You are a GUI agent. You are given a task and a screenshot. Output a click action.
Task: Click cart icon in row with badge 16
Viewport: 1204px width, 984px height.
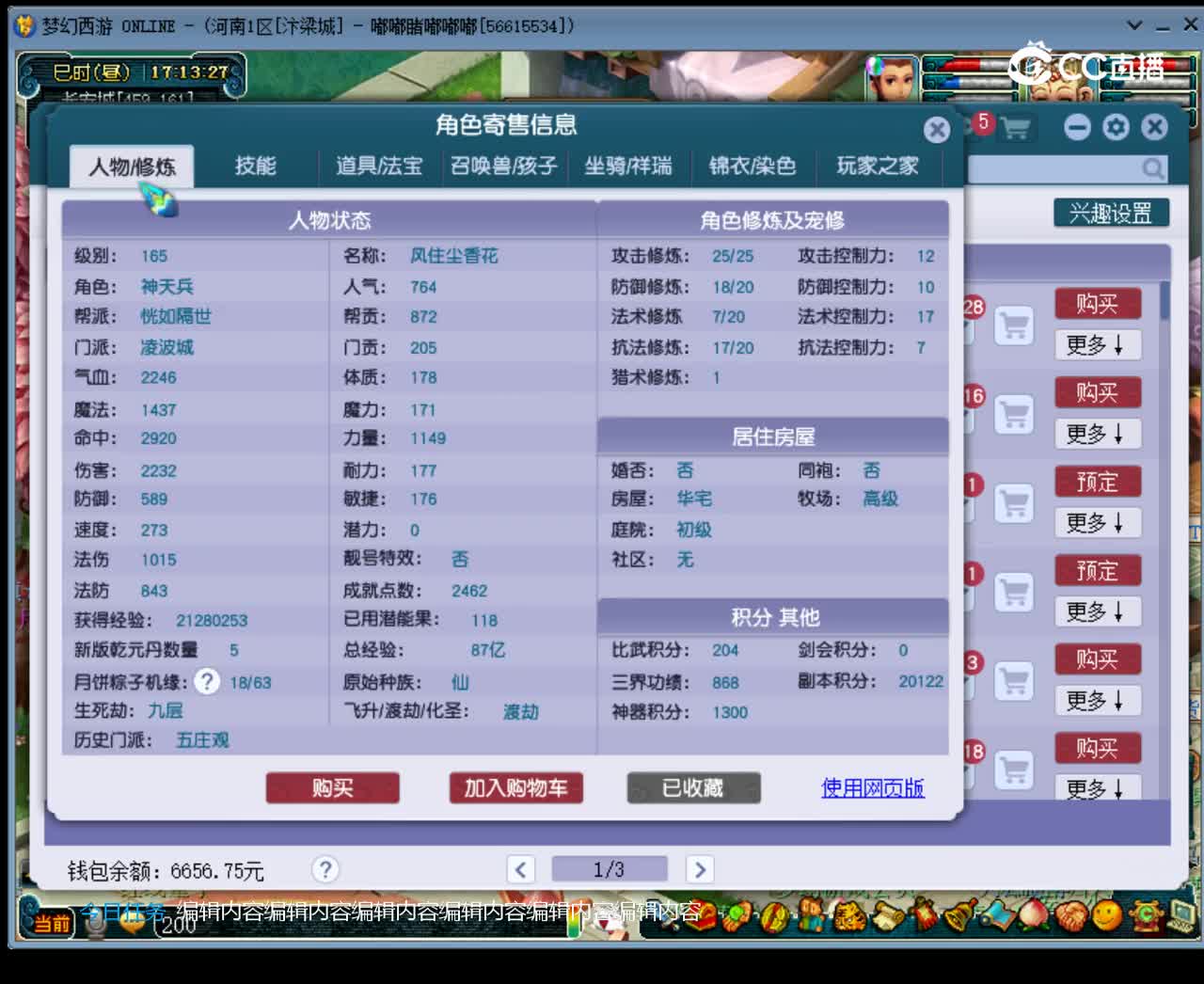click(1014, 415)
